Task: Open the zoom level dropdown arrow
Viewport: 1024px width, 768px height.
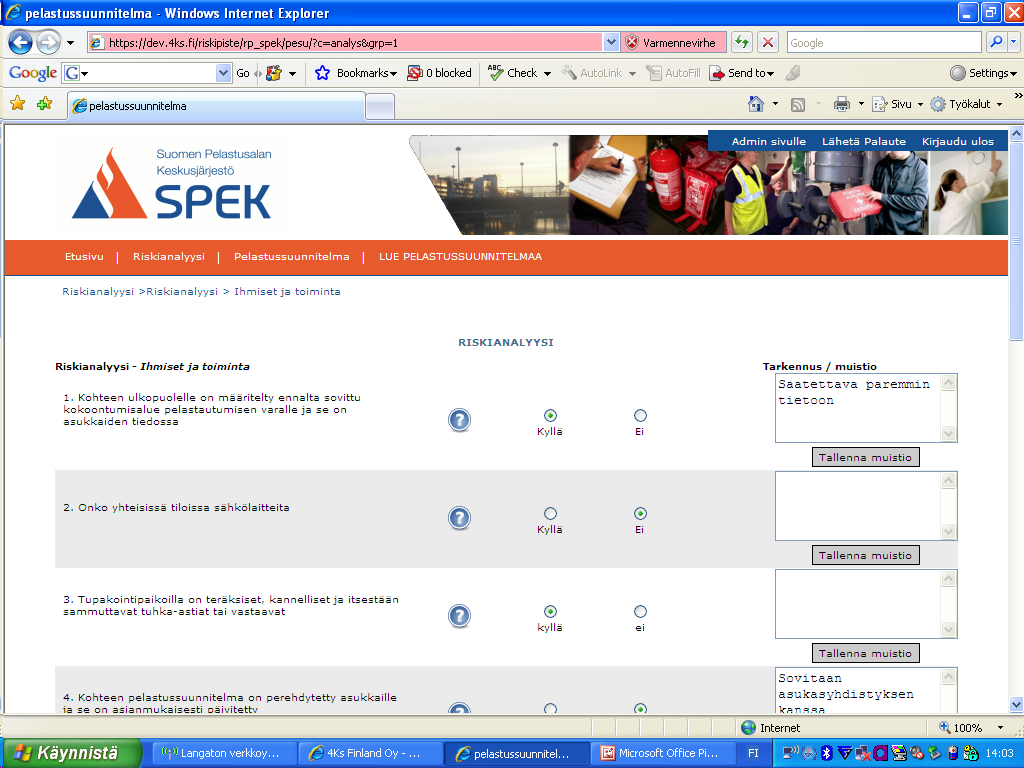Action: [x=1000, y=728]
